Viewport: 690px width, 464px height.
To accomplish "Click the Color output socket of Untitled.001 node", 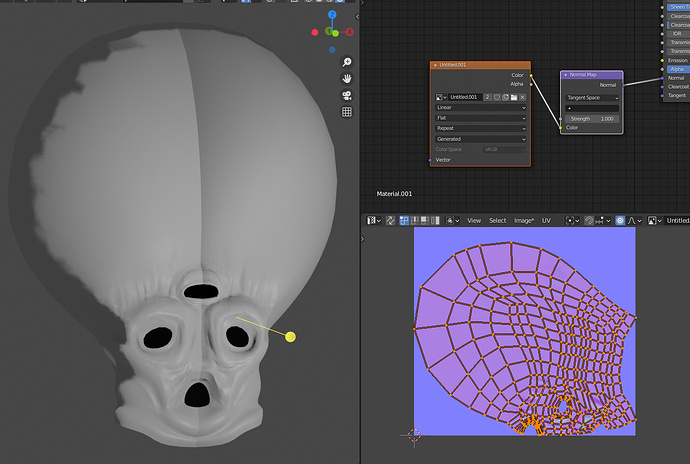I will pyautogui.click(x=531, y=75).
